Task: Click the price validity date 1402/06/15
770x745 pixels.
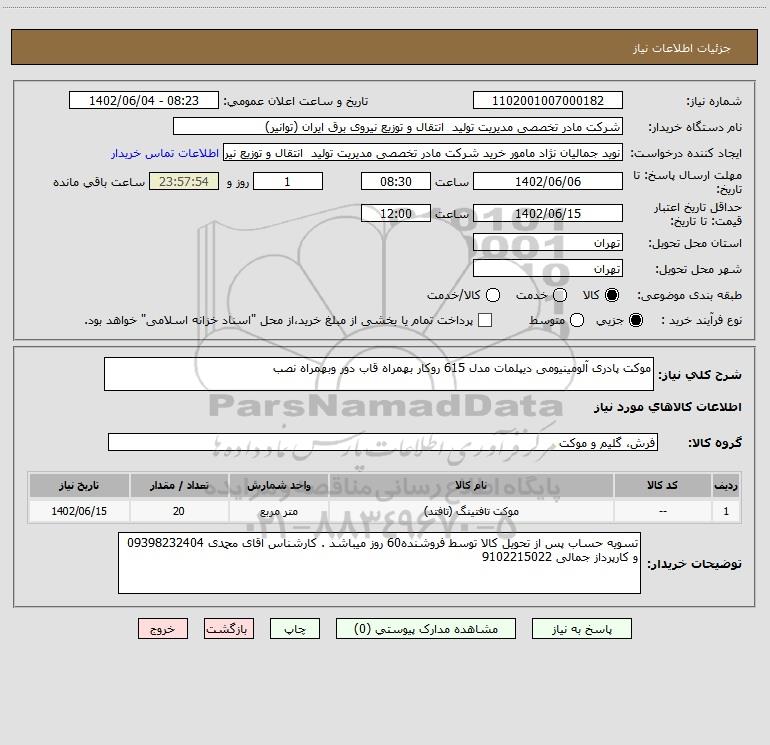Action: [x=548, y=213]
